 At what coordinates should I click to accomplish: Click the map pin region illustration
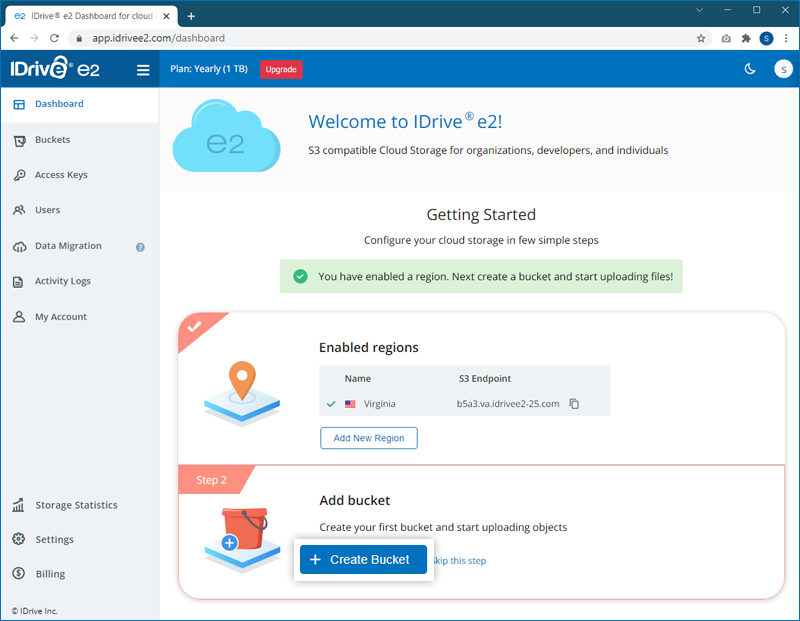(242, 393)
